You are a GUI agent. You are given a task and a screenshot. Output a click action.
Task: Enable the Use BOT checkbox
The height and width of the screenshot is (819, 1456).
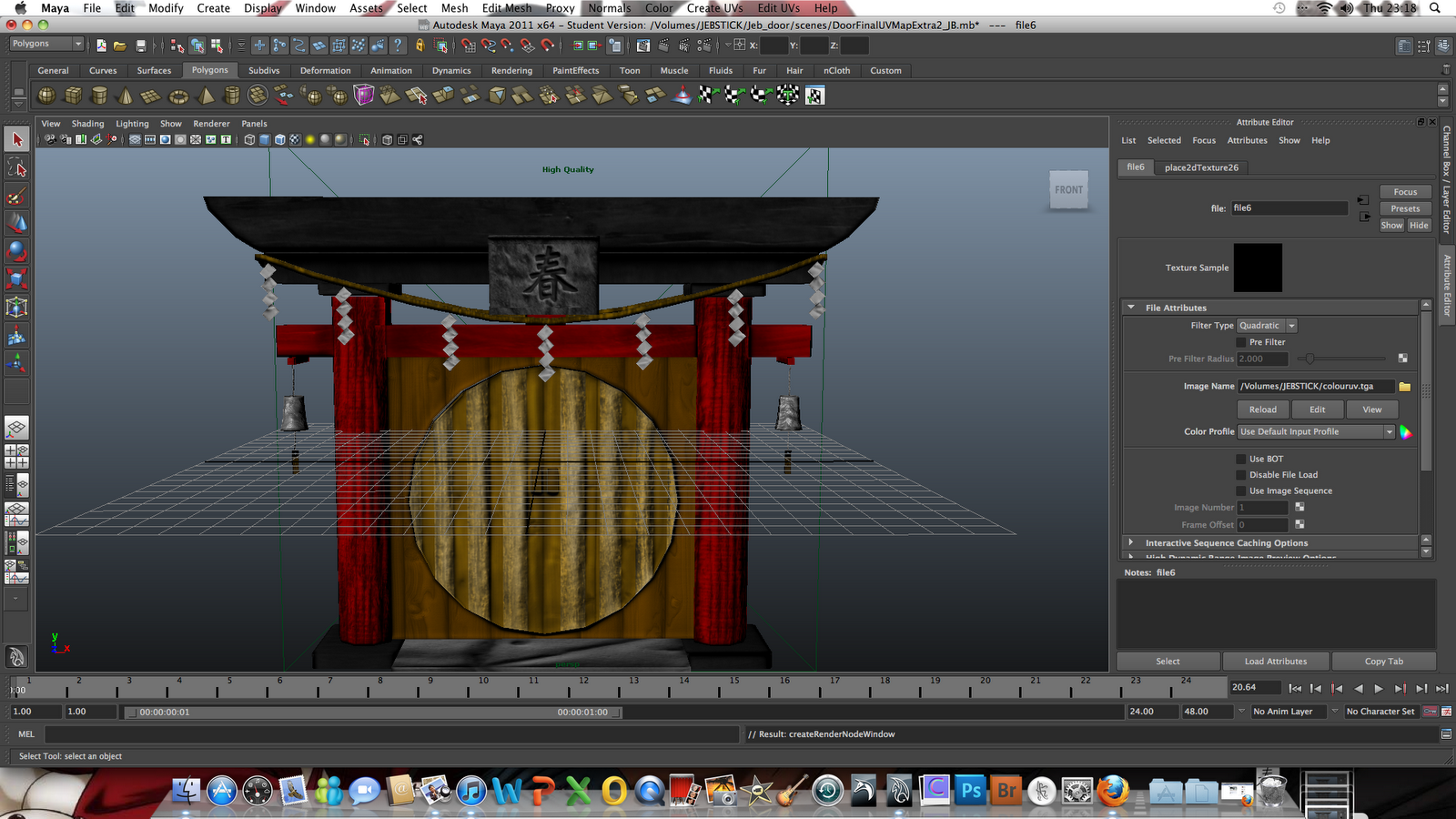tap(1240, 459)
